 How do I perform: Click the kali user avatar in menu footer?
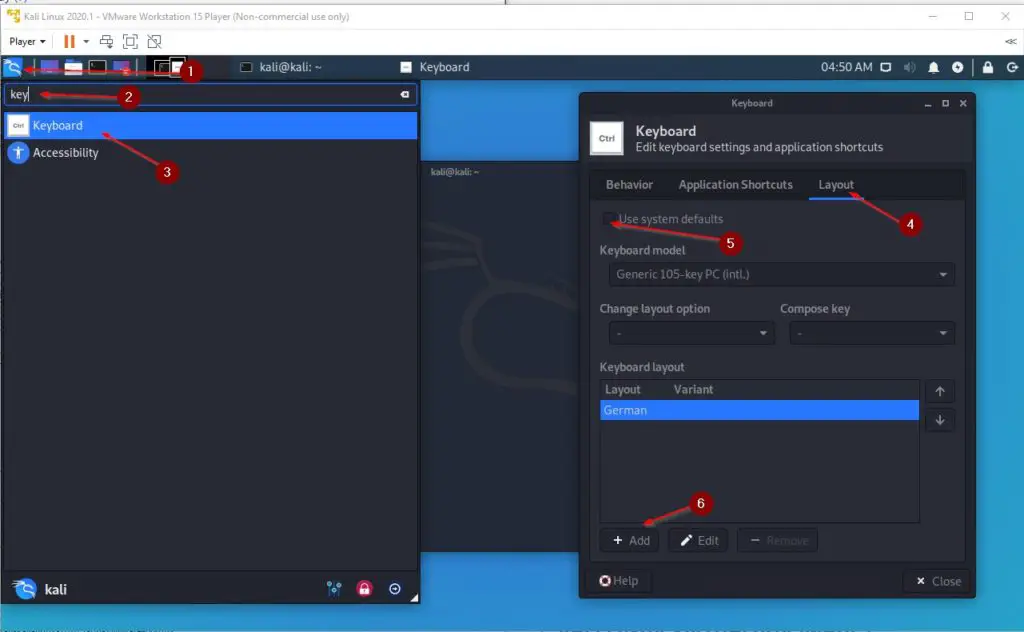(x=24, y=589)
